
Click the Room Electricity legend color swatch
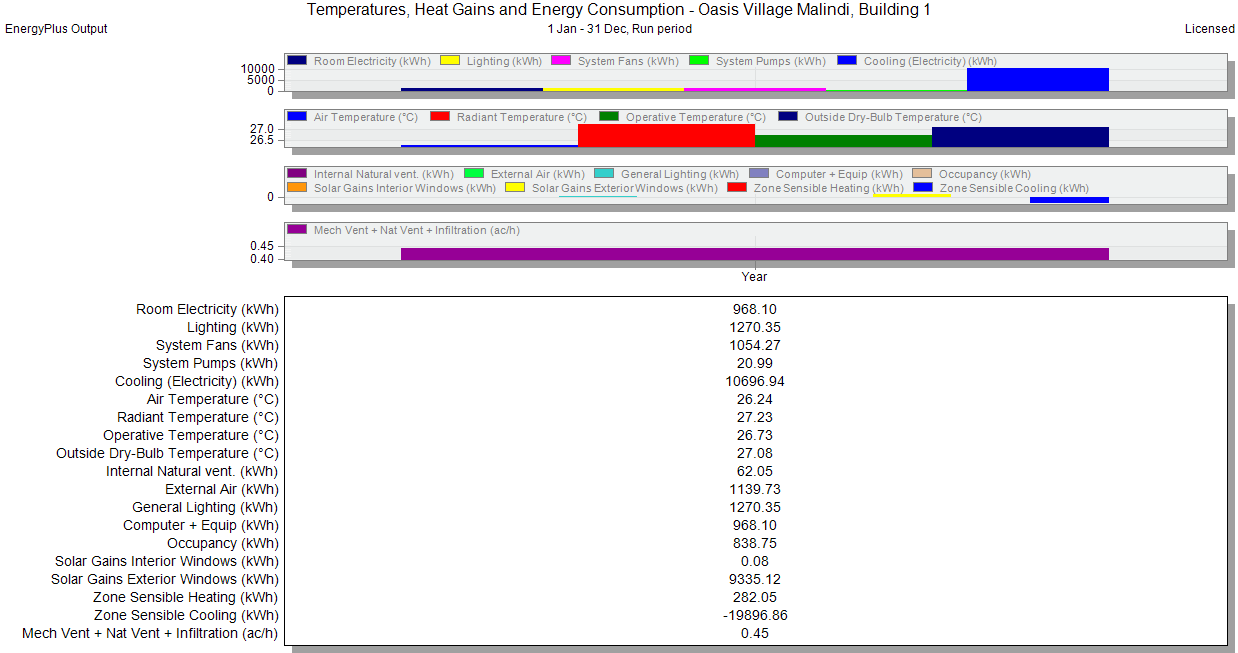click(x=296, y=61)
